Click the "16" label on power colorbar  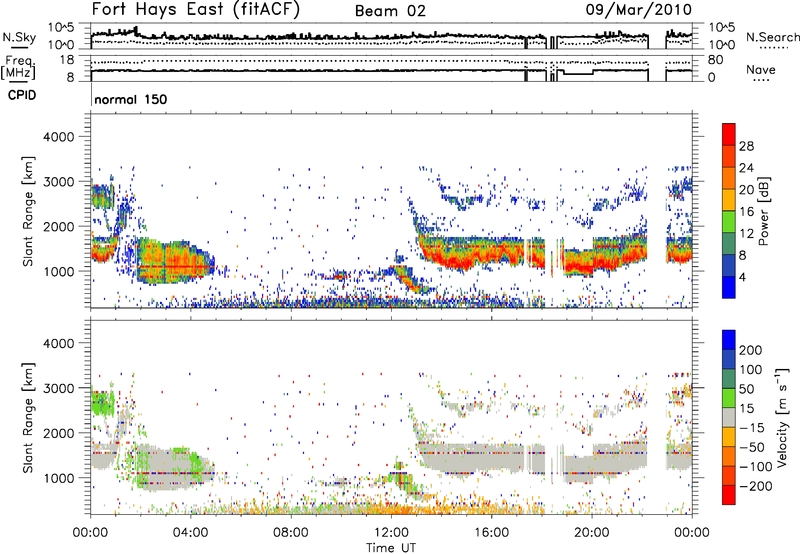click(746, 212)
